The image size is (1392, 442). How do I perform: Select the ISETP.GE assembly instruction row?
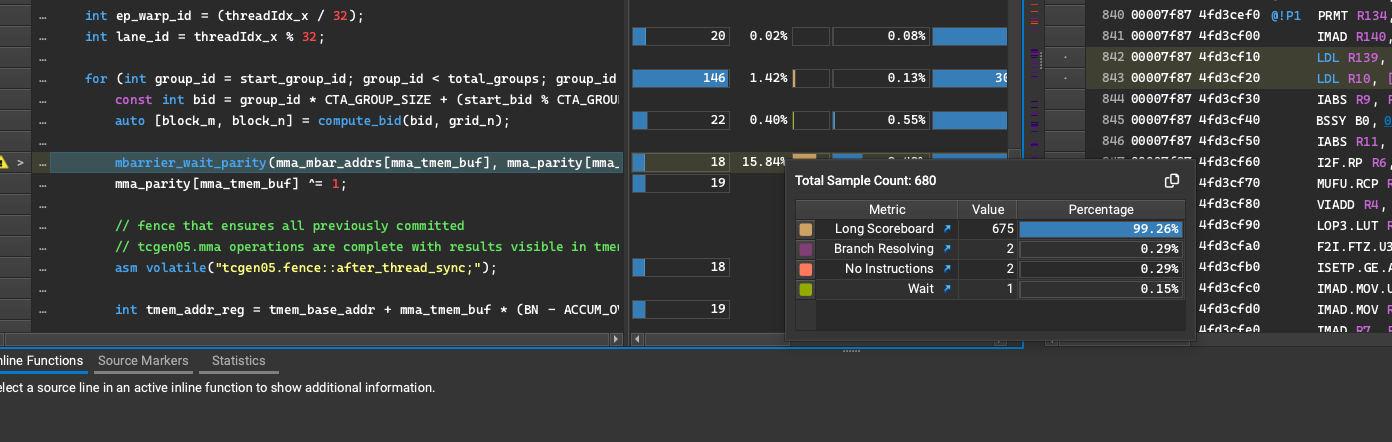click(1294, 267)
